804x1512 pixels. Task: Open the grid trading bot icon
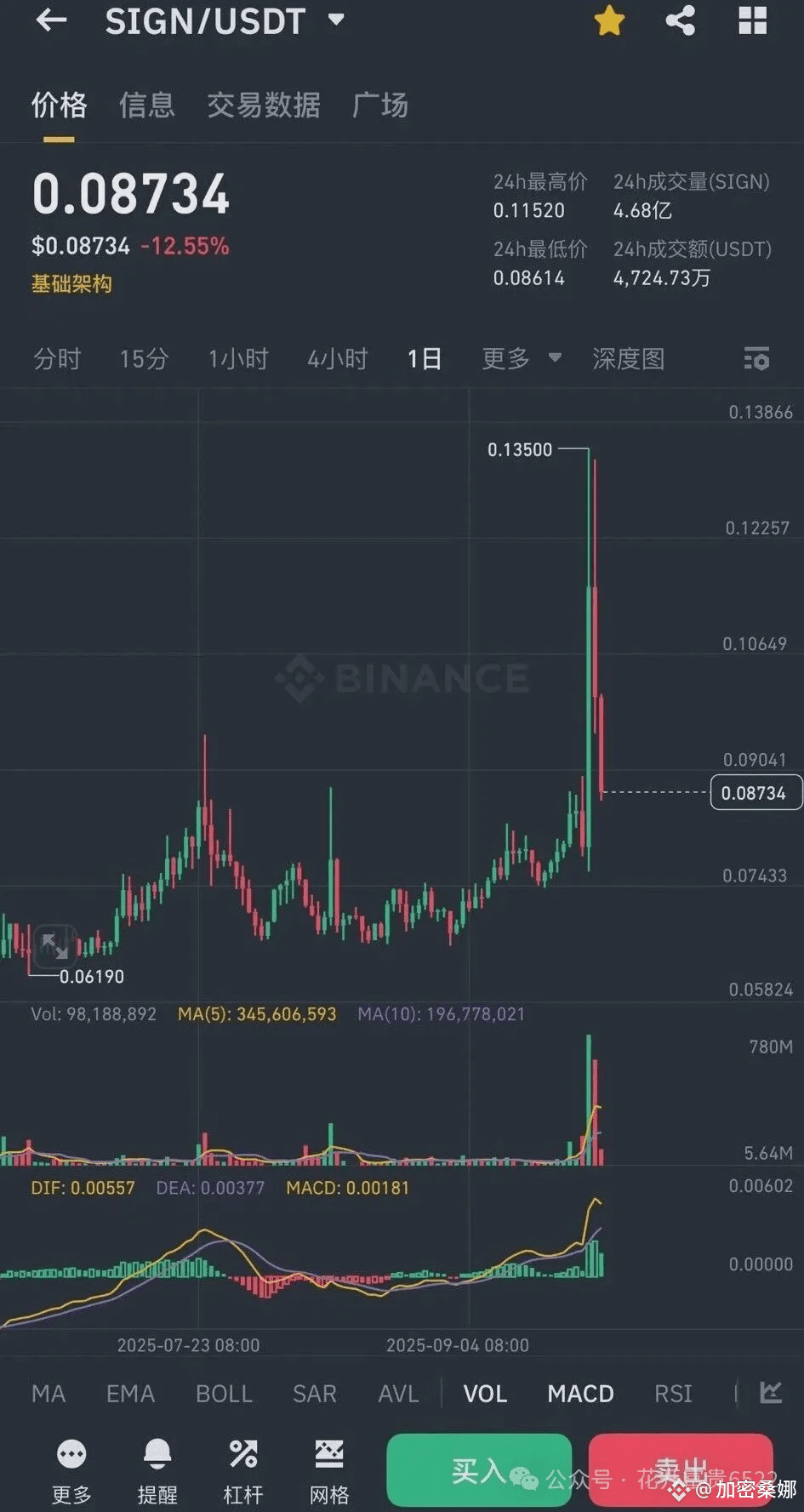click(x=329, y=1454)
